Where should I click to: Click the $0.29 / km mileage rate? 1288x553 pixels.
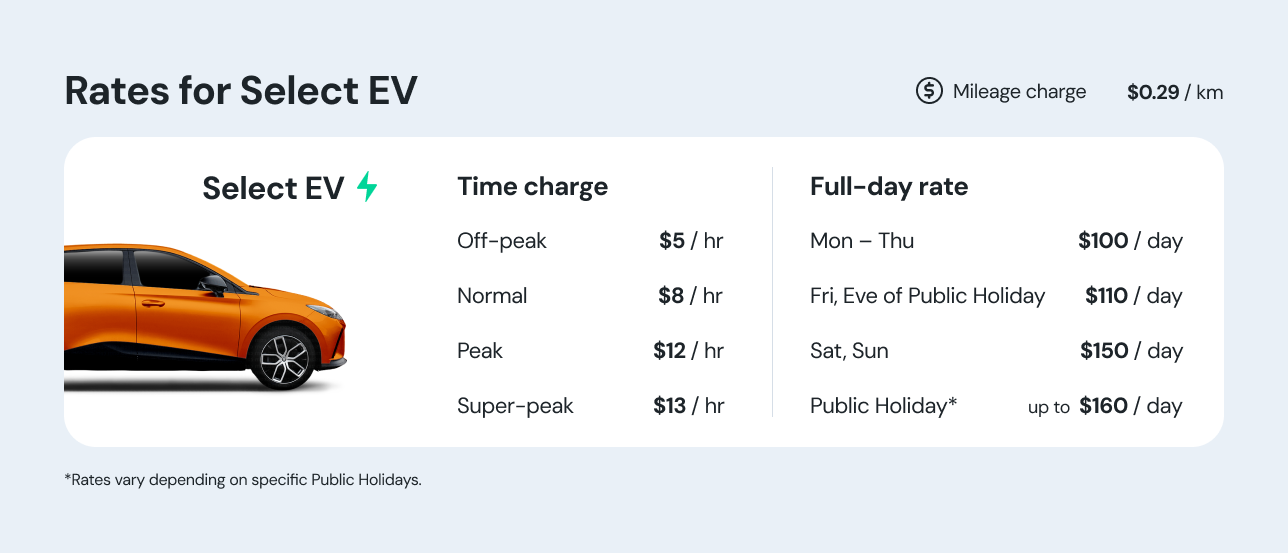(x=1174, y=92)
